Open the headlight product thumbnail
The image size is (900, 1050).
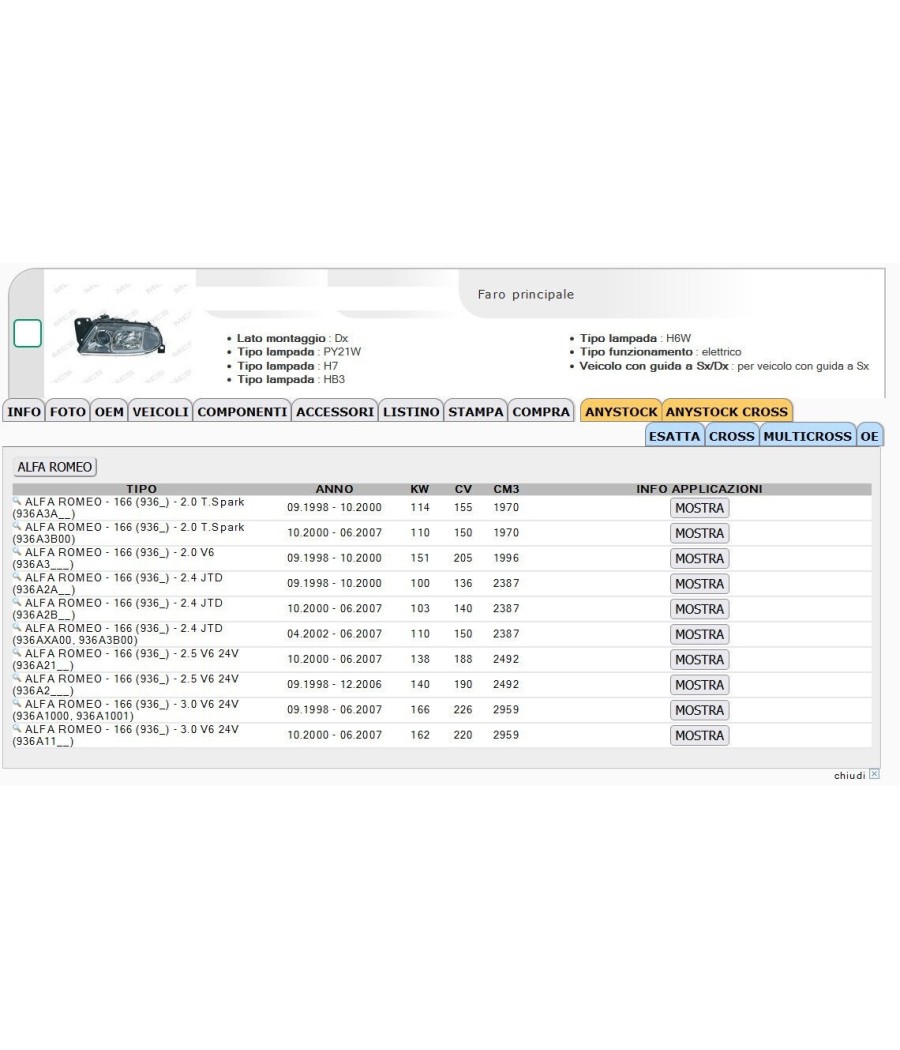tap(121, 334)
